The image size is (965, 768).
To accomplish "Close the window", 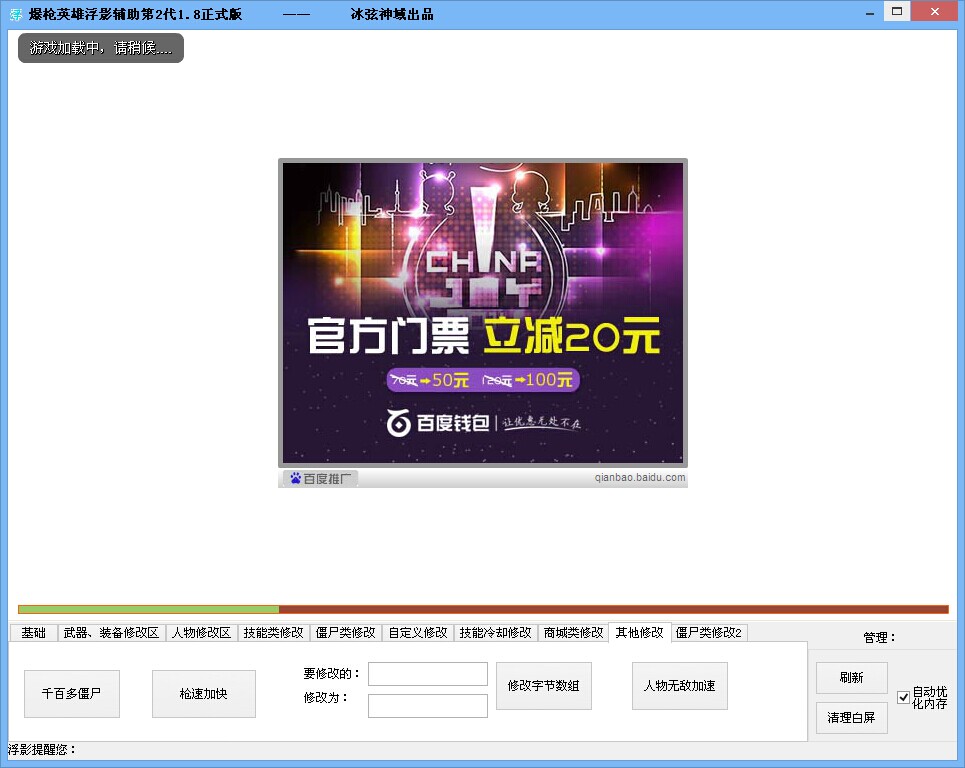I will [x=934, y=12].
